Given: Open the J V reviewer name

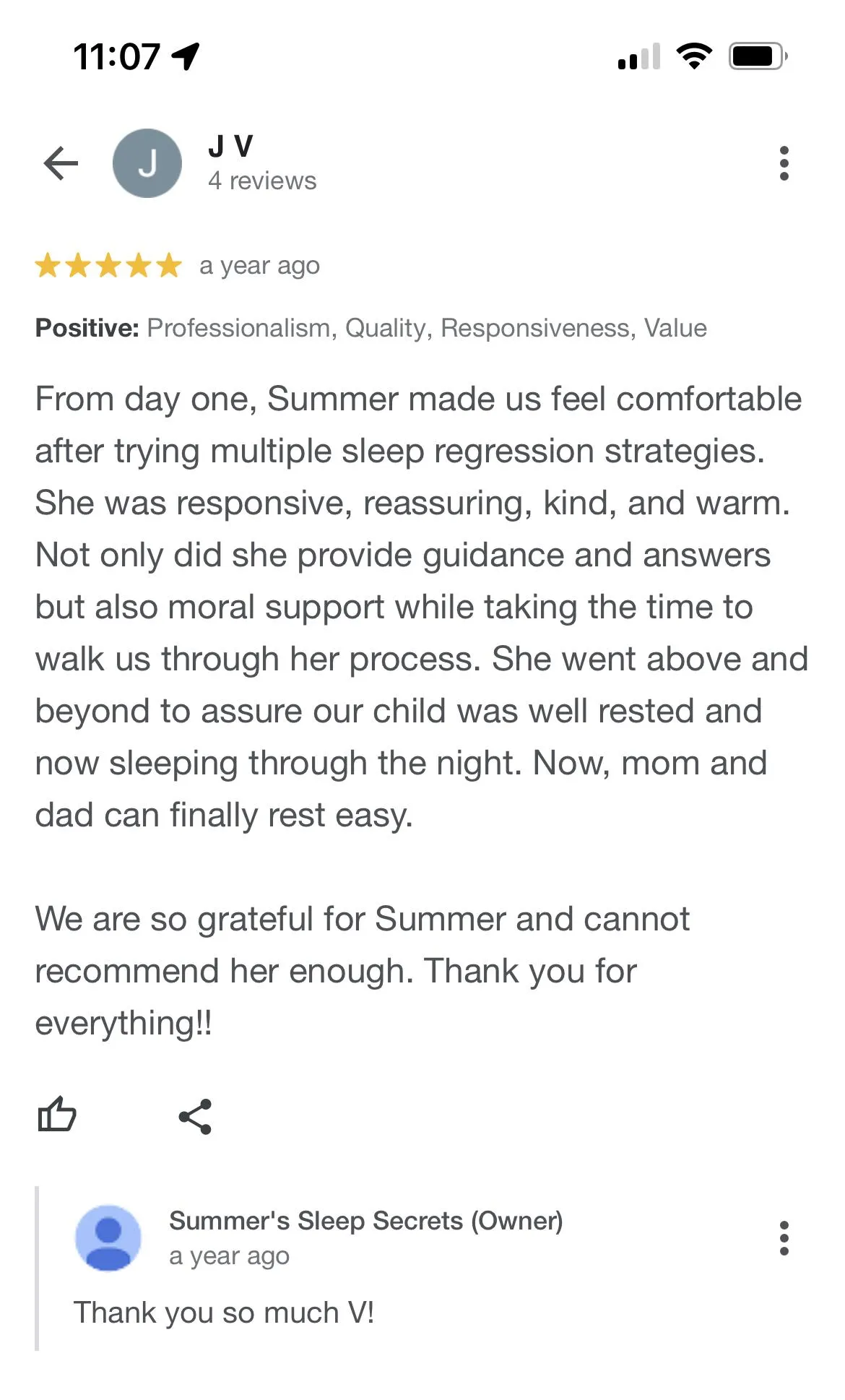Looking at the screenshot, I should pyautogui.click(x=230, y=146).
